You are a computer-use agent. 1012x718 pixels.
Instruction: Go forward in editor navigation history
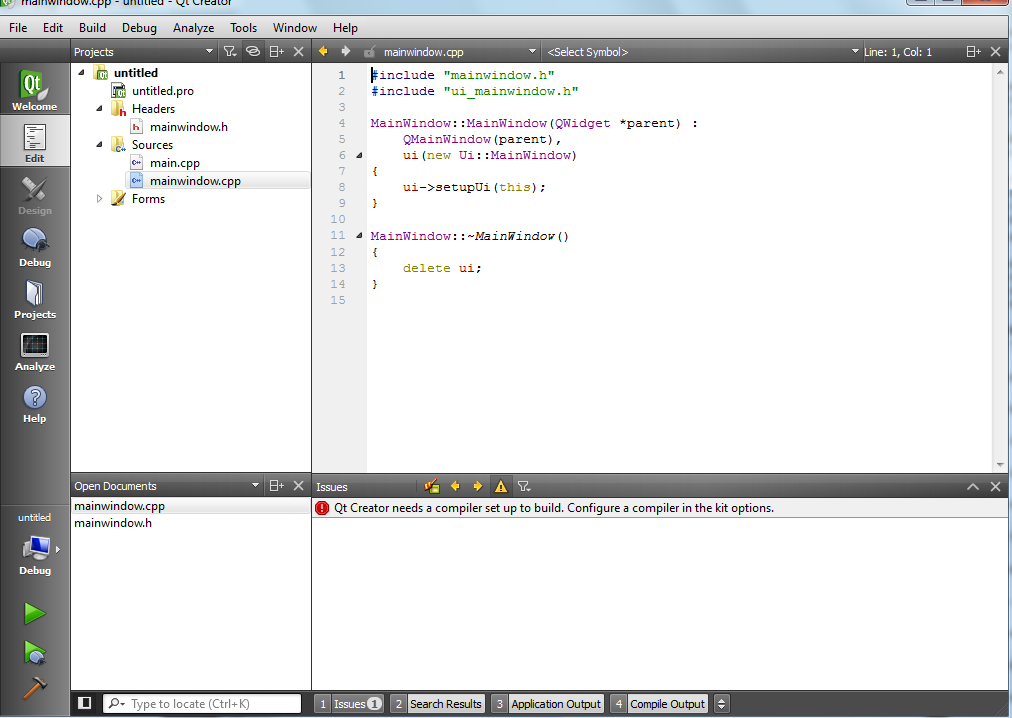(x=346, y=51)
